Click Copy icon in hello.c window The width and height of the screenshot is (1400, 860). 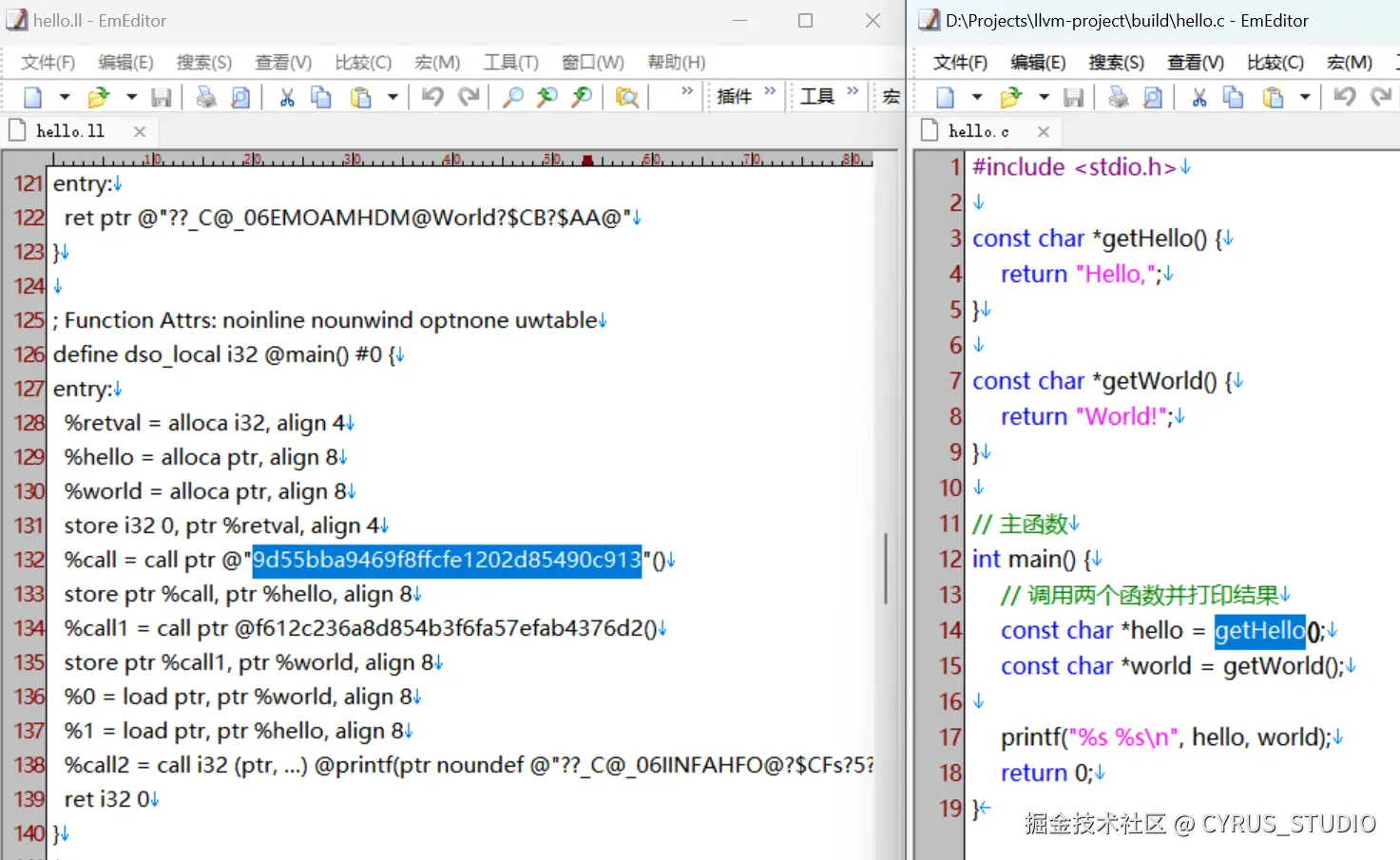pos(1234,97)
